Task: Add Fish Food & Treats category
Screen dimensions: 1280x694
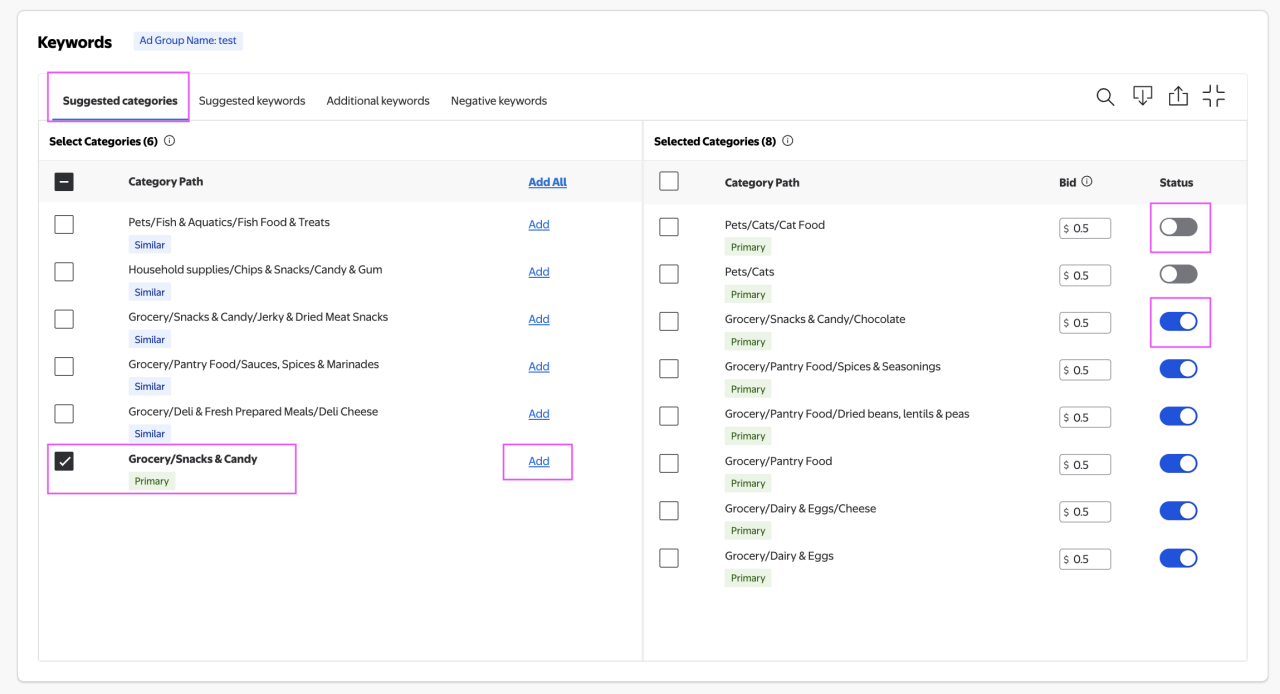Action: 539,224
